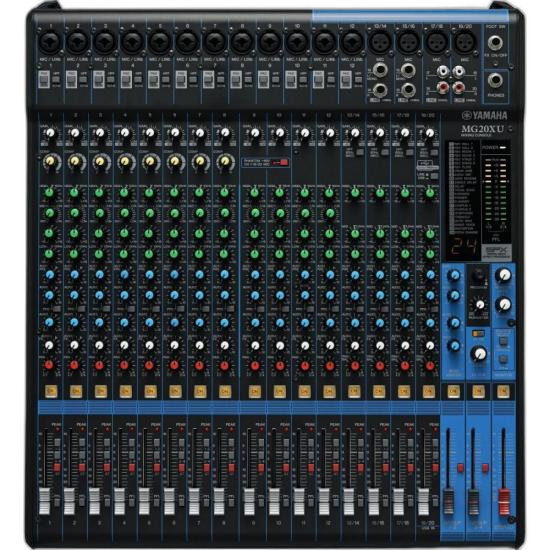Screen dimensions: 550x550
Task: Select the channel 2 white FX send knob
Action: pyautogui.click(x=74, y=346)
